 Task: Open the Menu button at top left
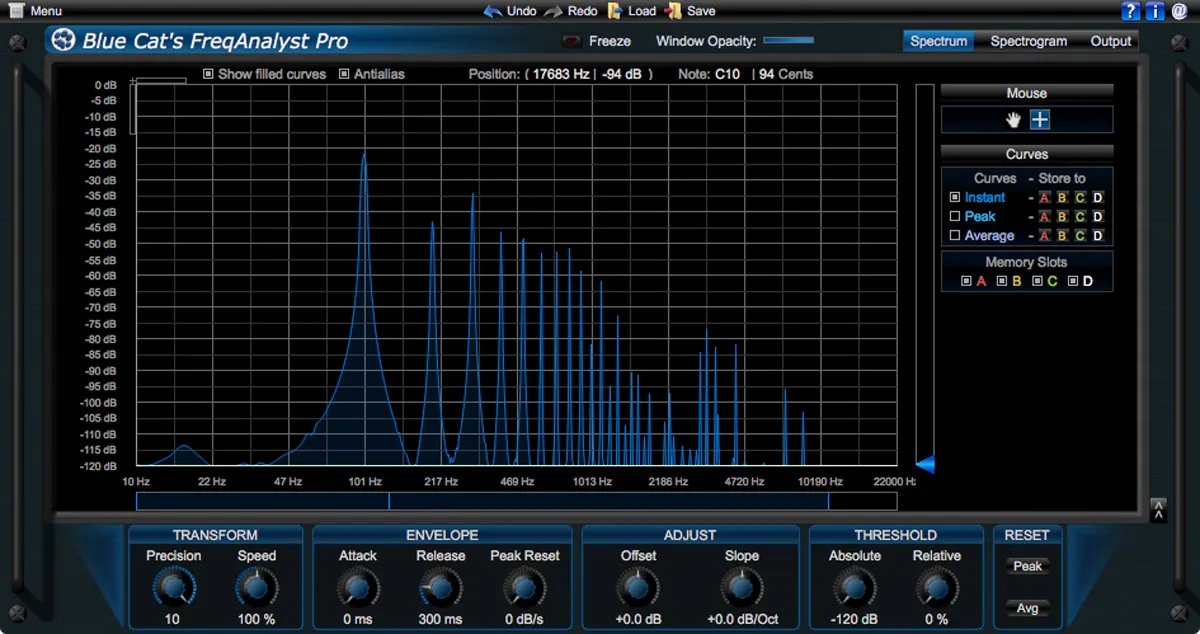(x=36, y=11)
